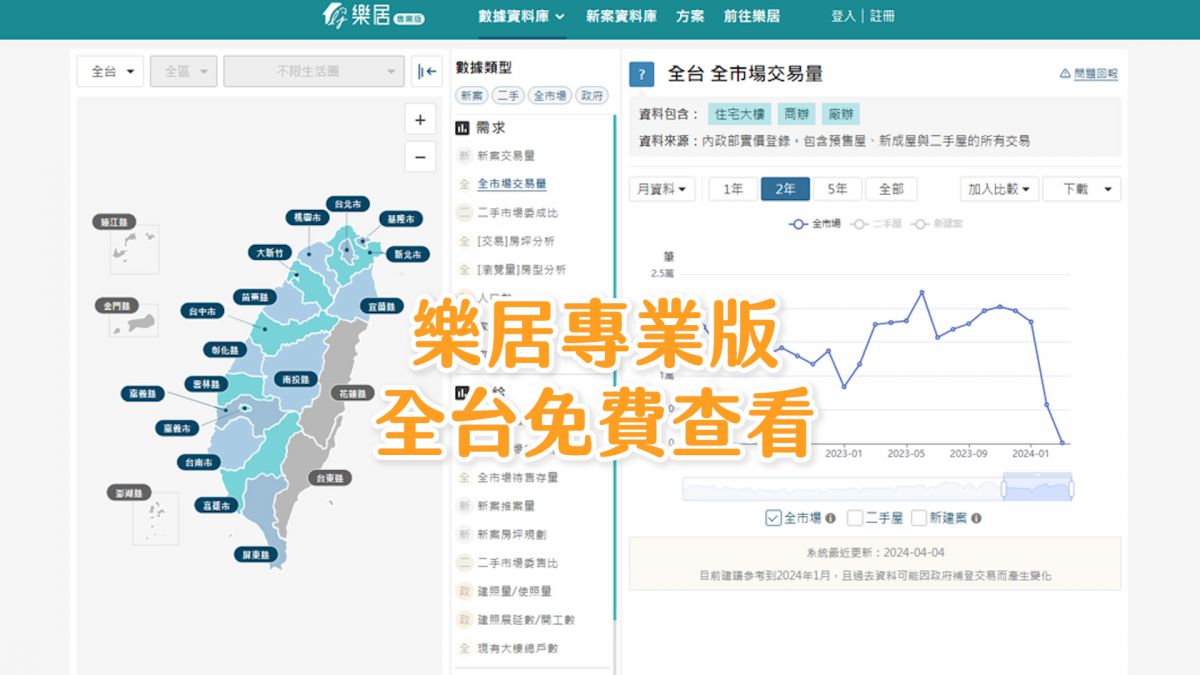The width and height of the screenshot is (1200, 675).
Task: Open 新案交易量 in indicator list
Action: [x=506, y=156]
